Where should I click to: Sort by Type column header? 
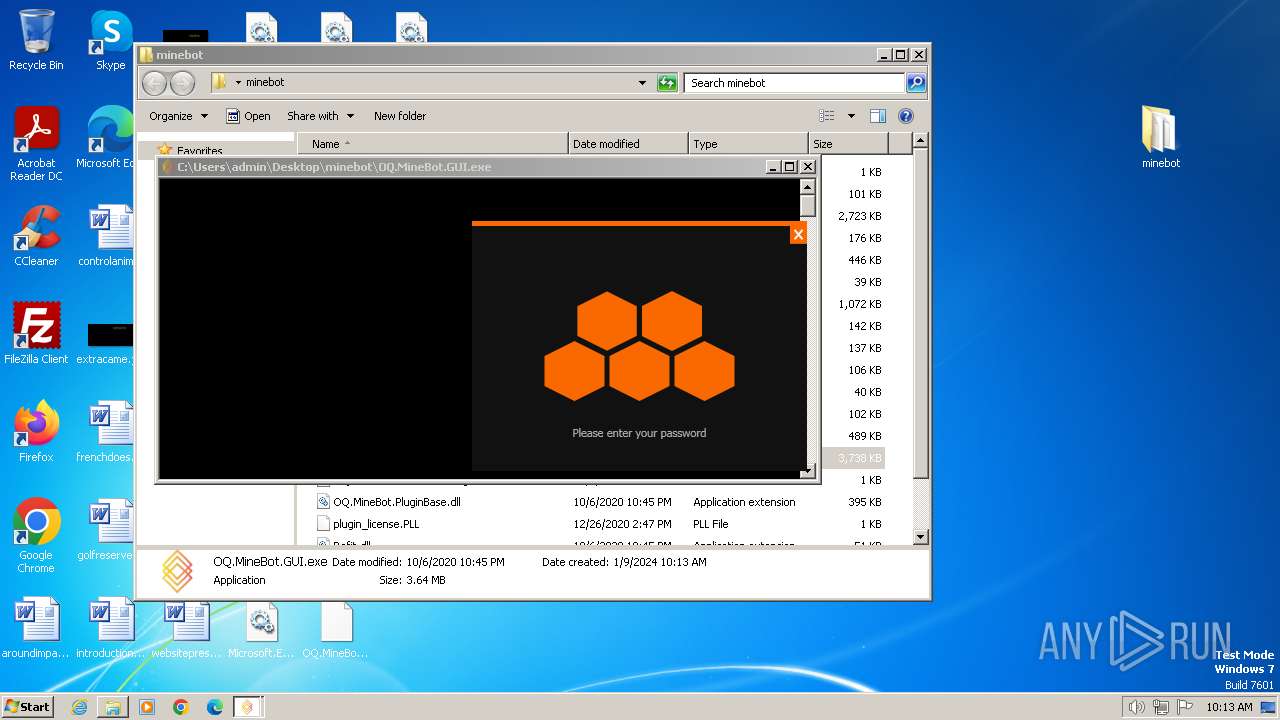pos(748,144)
